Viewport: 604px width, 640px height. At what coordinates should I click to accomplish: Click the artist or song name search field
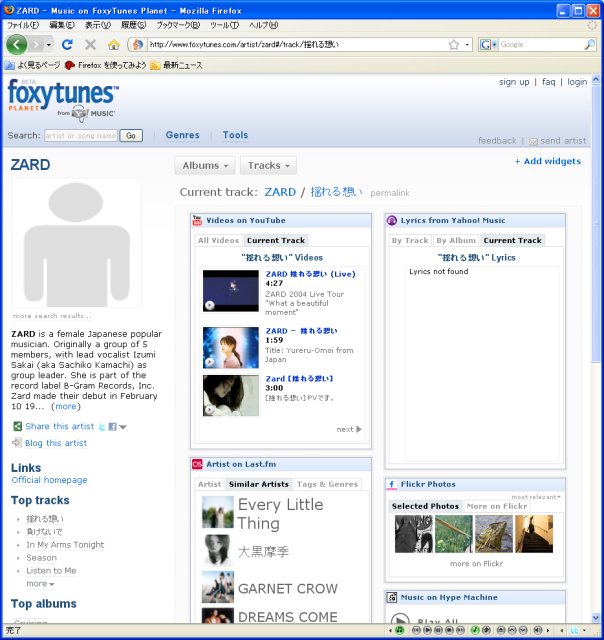pyautogui.click(x=81, y=136)
